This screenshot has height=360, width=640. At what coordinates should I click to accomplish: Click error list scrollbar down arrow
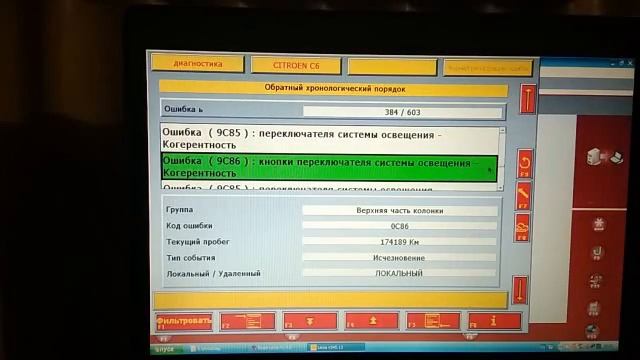point(501,188)
